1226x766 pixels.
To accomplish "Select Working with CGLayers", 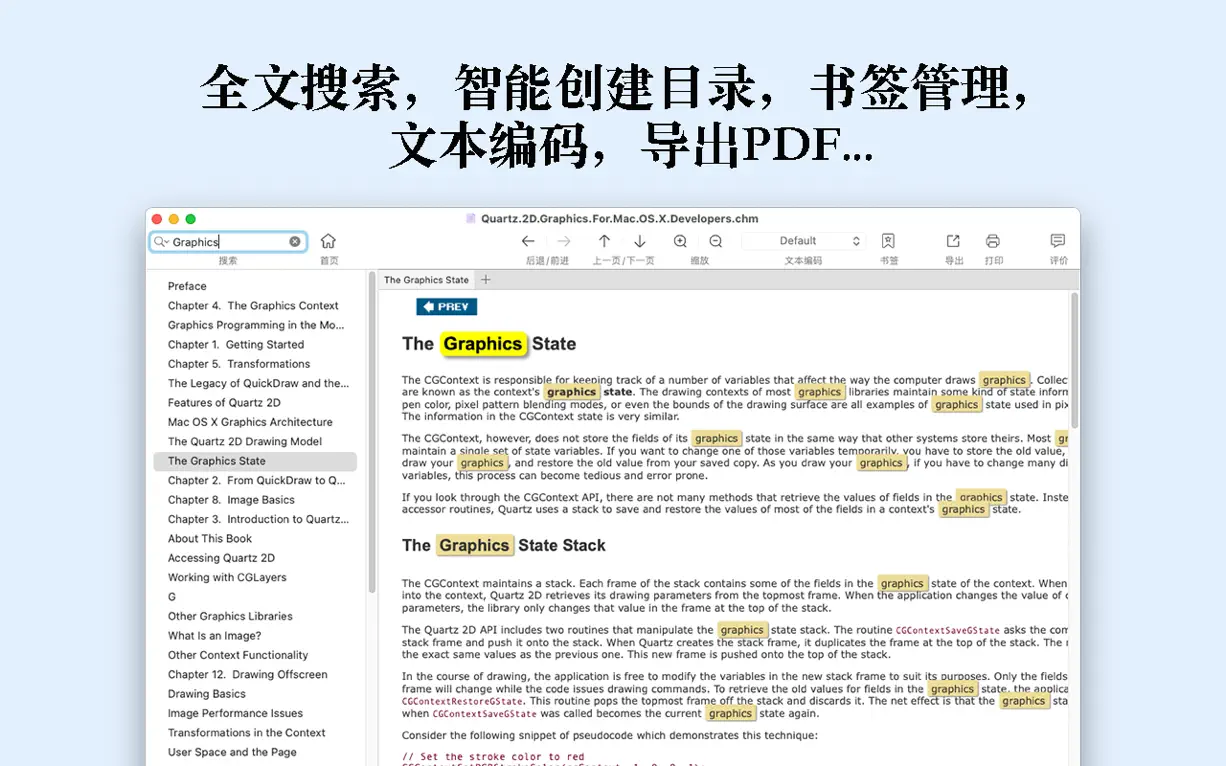I will tap(227, 577).
